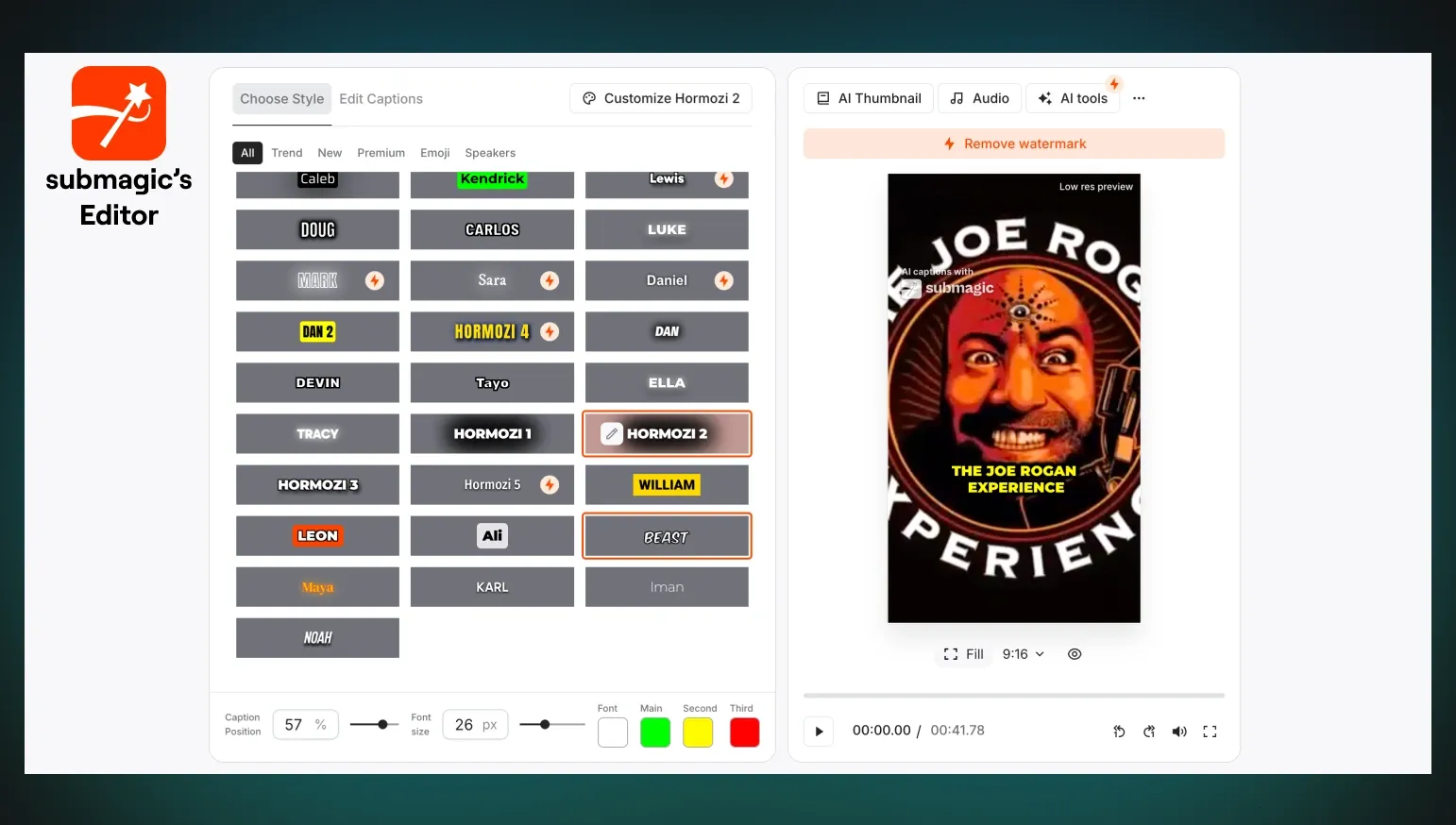Choose the BEAST caption style

point(667,536)
